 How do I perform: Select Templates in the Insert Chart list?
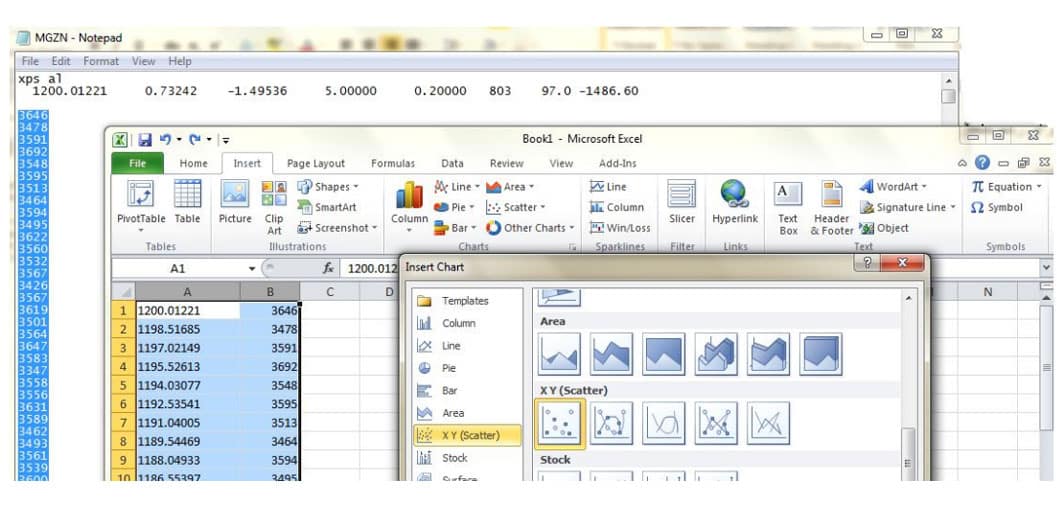pos(466,301)
